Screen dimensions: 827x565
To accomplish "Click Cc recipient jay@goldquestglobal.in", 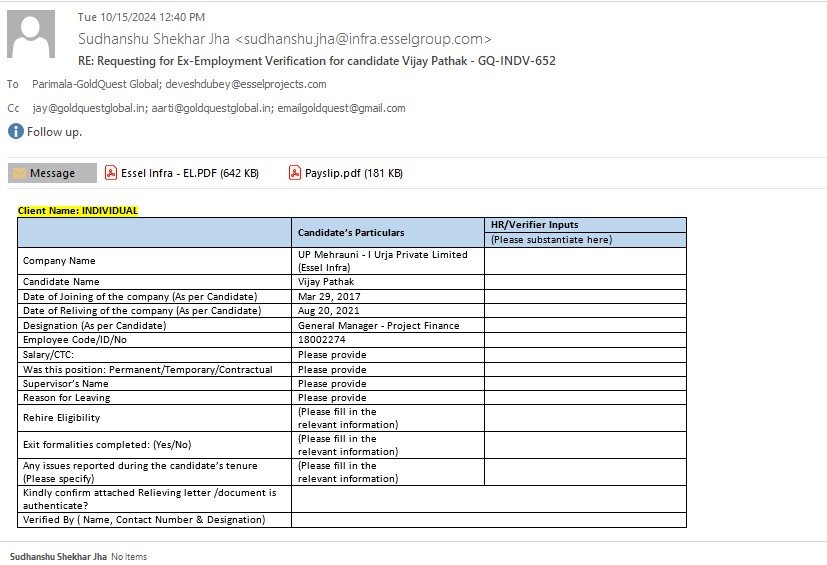I will point(88,108).
